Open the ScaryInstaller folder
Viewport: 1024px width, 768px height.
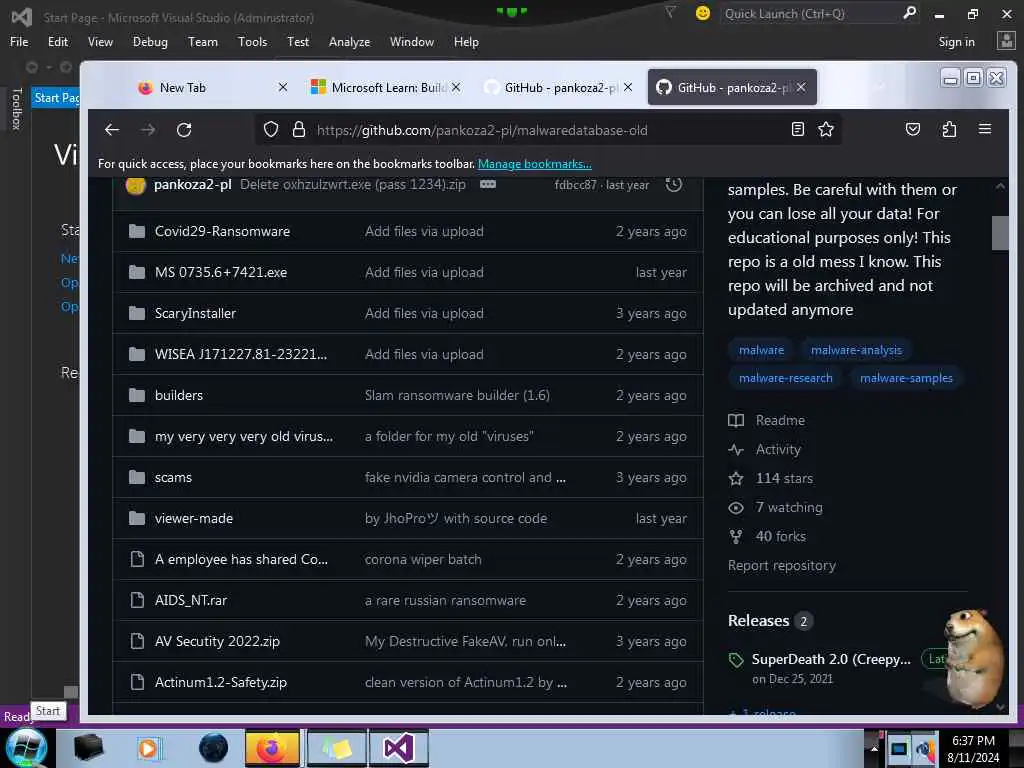[x=195, y=313]
